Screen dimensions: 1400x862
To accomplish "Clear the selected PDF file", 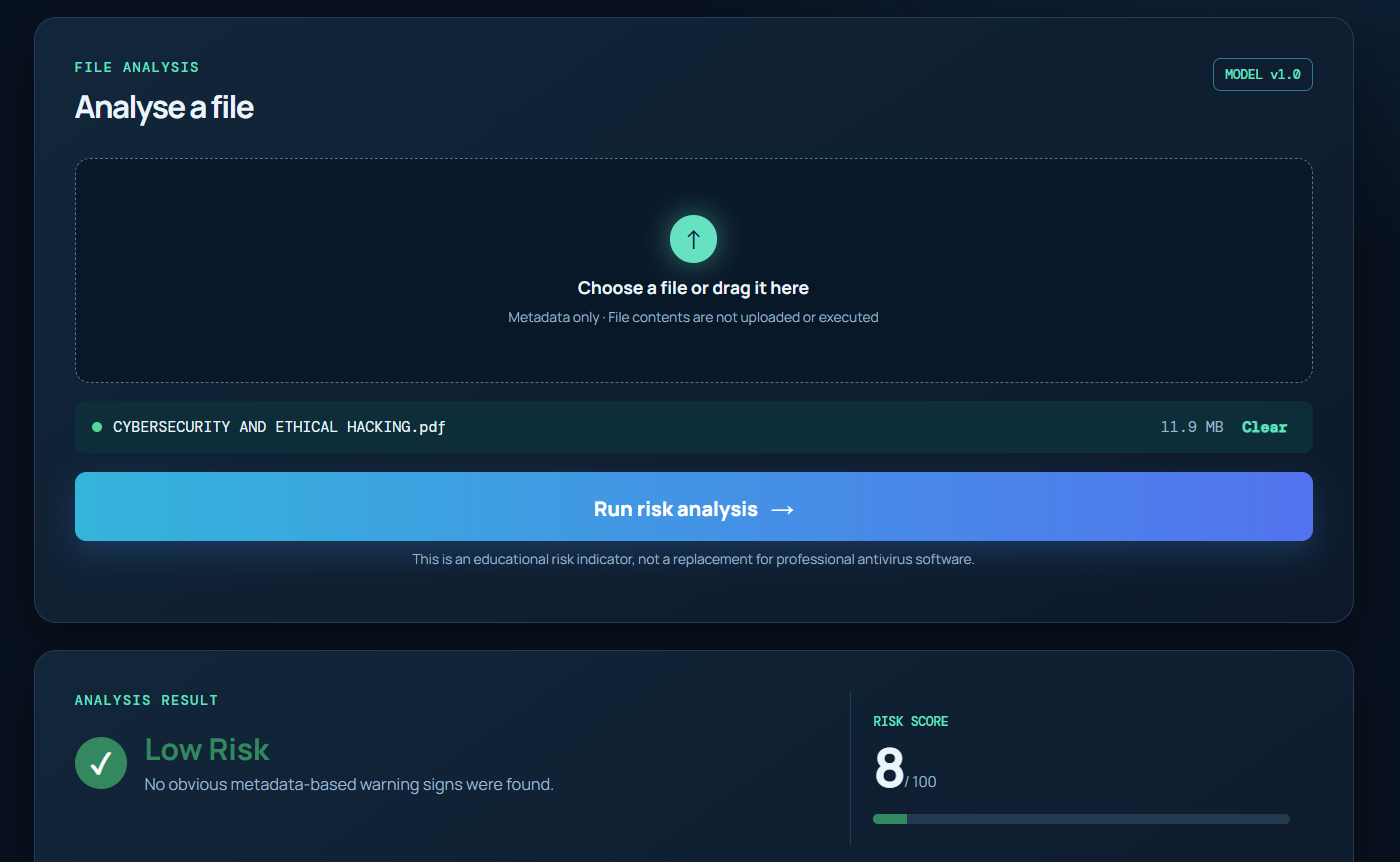I will pyautogui.click(x=1264, y=427).
